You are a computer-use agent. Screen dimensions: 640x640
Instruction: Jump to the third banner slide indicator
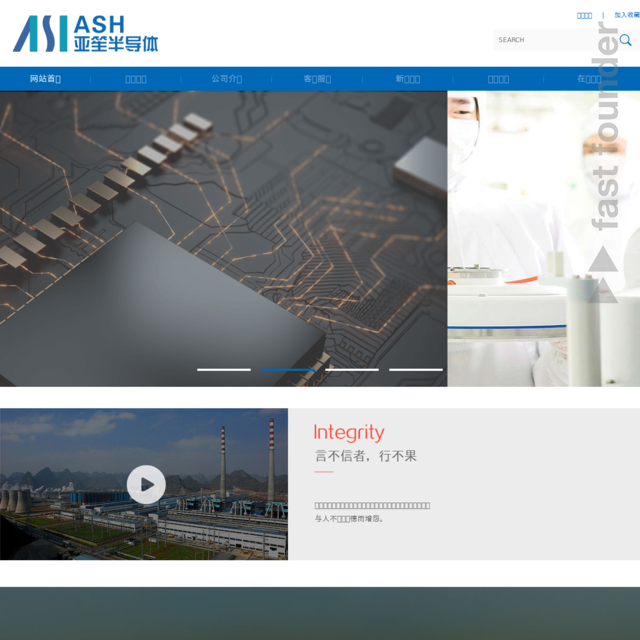(x=352, y=369)
